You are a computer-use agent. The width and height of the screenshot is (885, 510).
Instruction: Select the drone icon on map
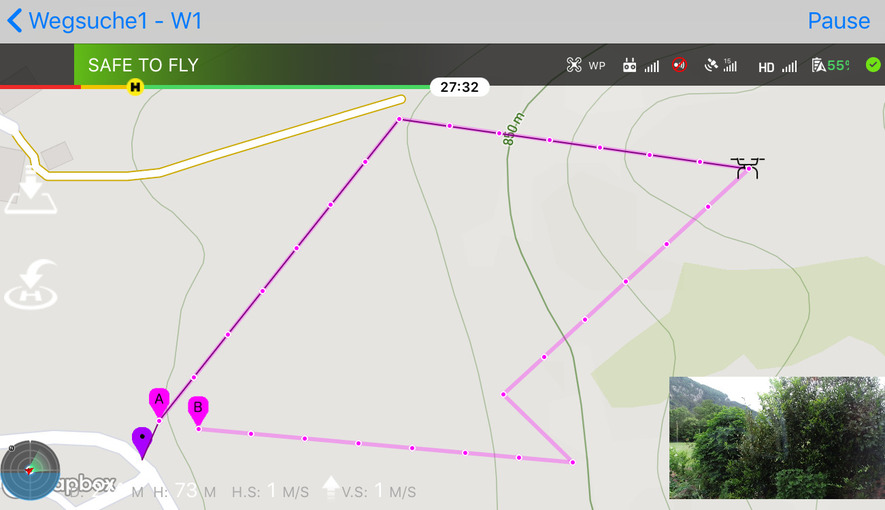(x=747, y=168)
